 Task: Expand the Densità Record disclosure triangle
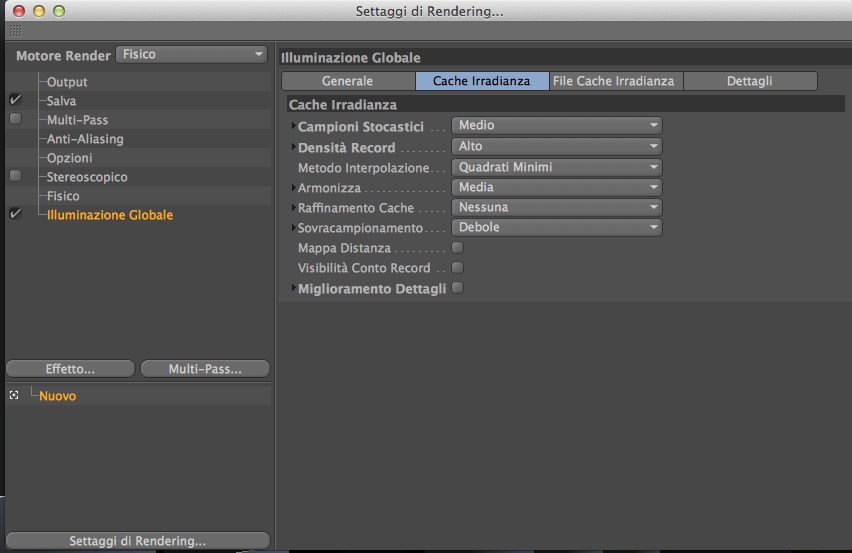(x=293, y=147)
